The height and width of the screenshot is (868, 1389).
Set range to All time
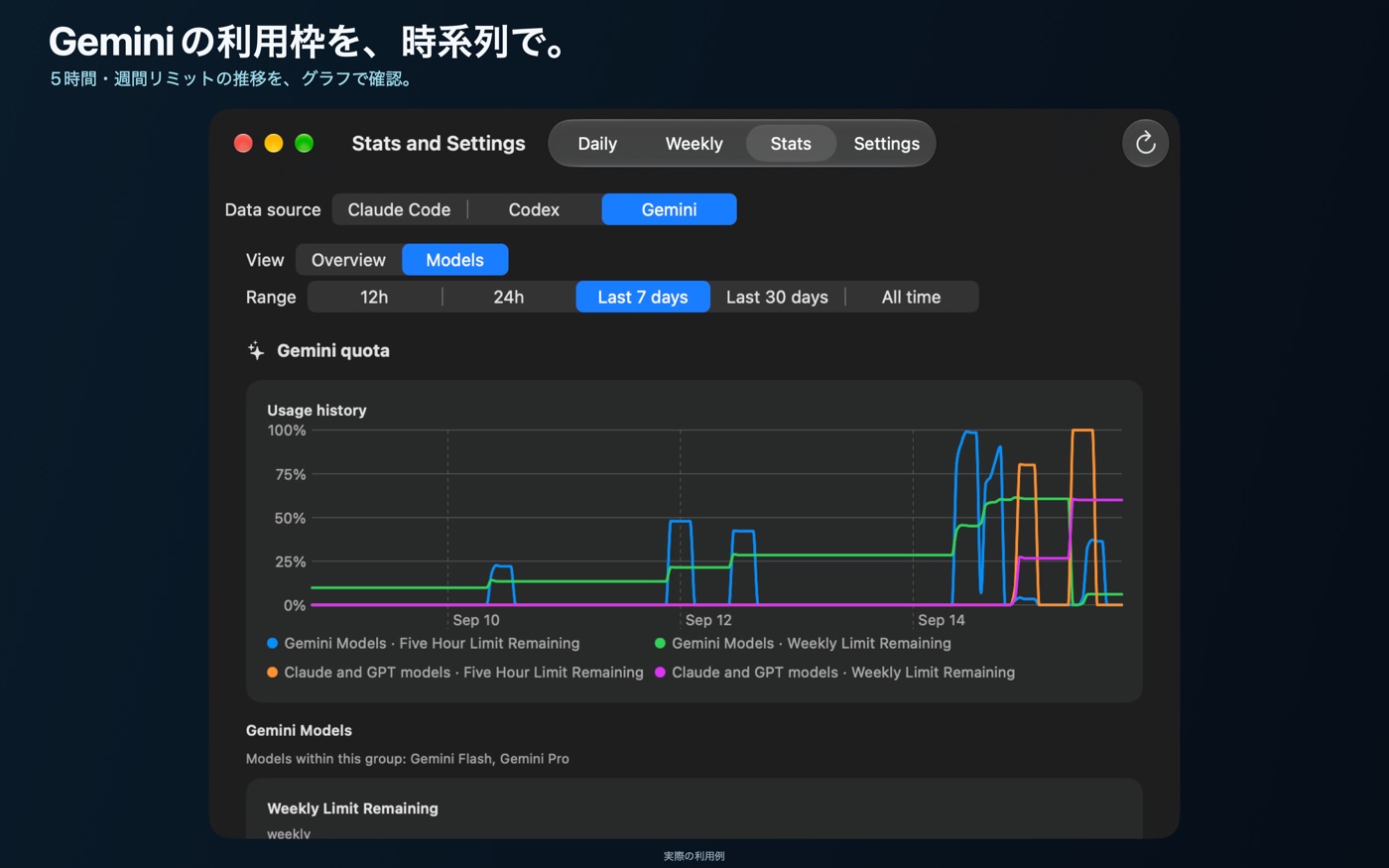pyautogui.click(x=911, y=297)
